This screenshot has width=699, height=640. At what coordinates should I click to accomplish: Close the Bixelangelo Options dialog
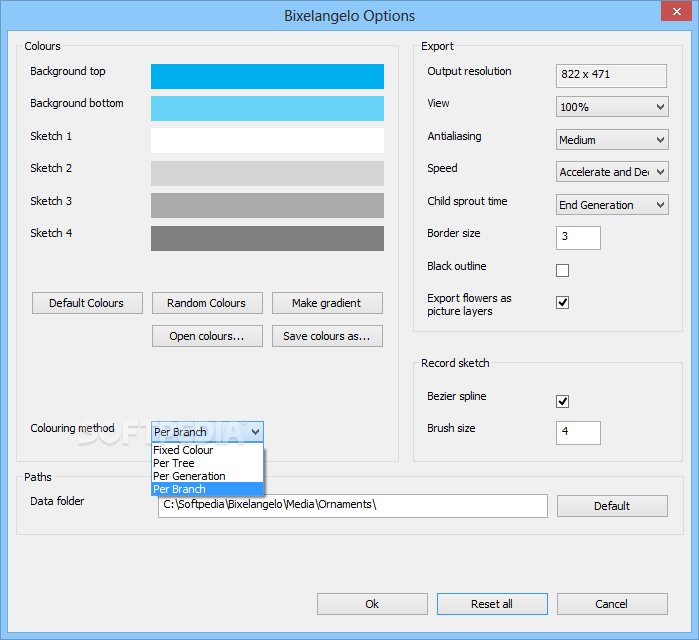pyautogui.click(x=676, y=11)
